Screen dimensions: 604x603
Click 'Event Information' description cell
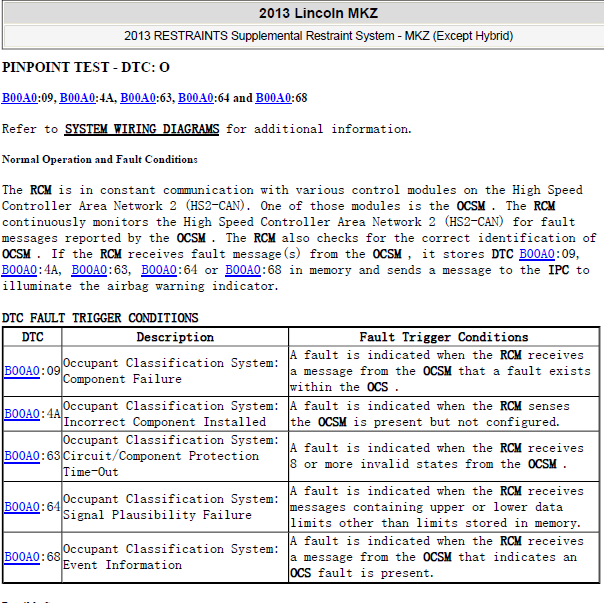175,557
